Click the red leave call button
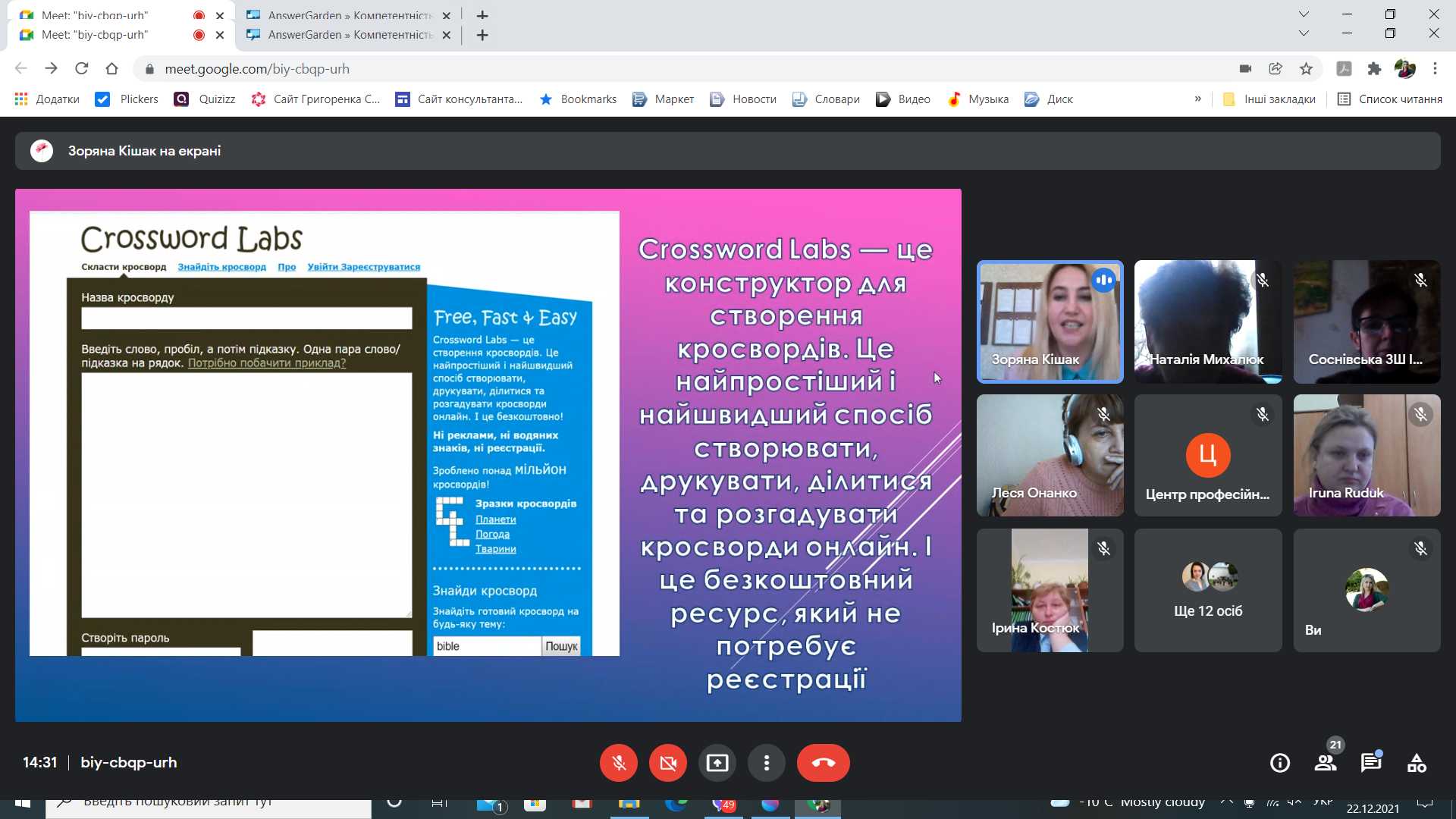1456x819 pixels. point(823,763)
